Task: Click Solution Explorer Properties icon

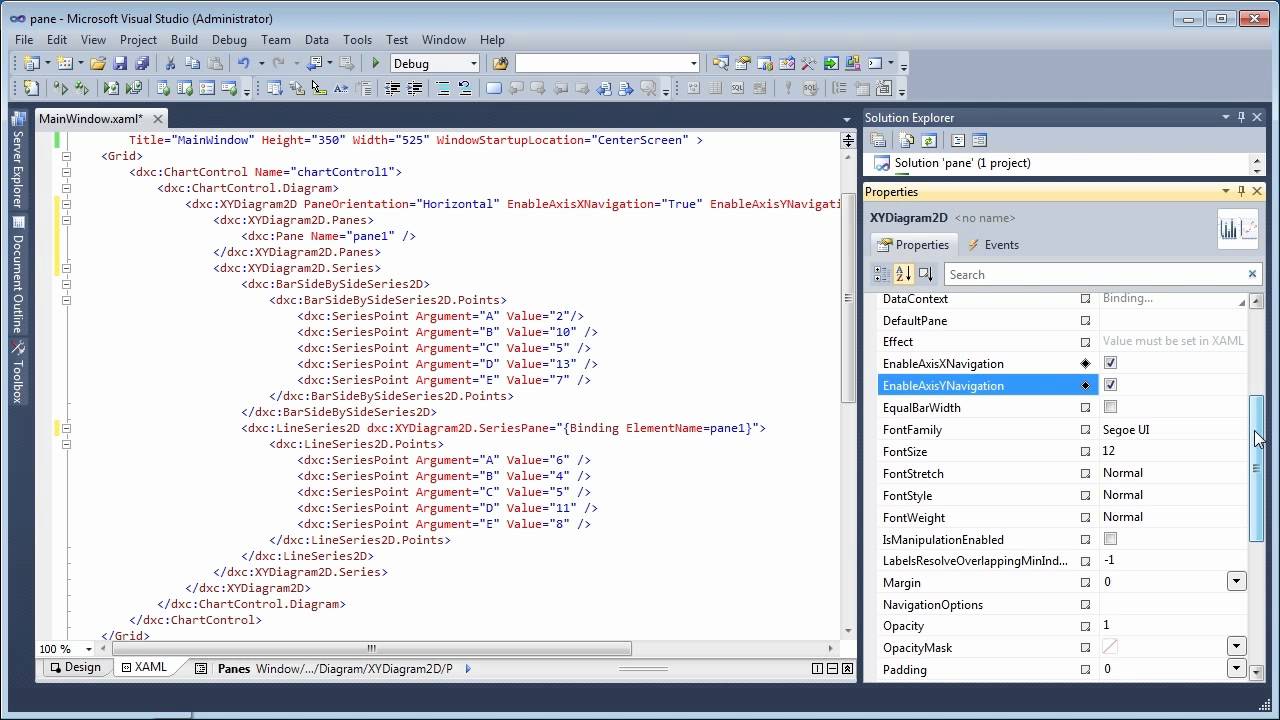Action: click(878, 140)
